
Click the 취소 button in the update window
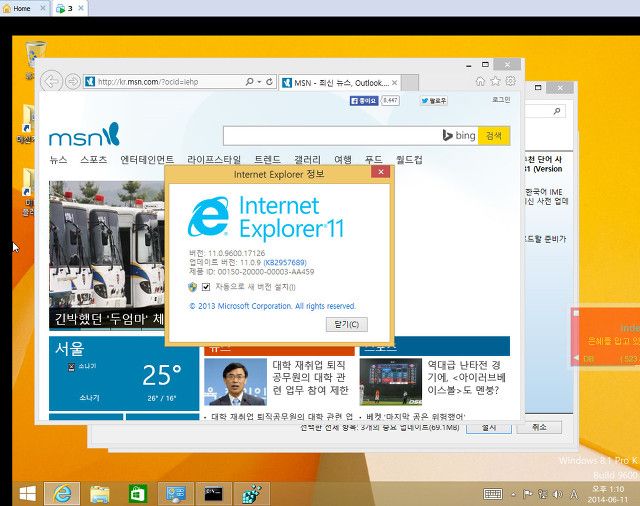[x=539, y=427]
